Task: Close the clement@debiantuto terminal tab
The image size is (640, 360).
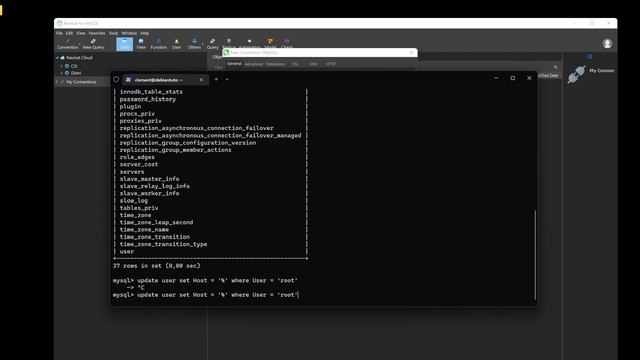Action: coord(201,80)
